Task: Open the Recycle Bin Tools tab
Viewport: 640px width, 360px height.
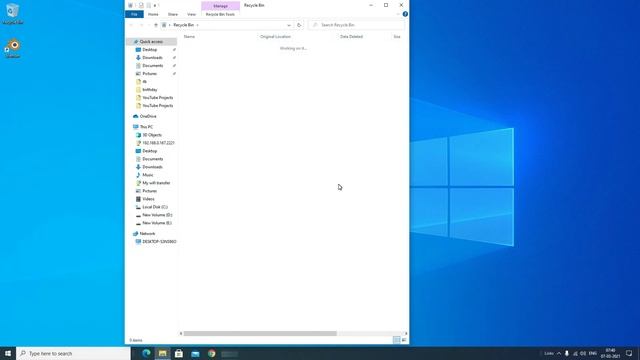Action: [220, 14]
